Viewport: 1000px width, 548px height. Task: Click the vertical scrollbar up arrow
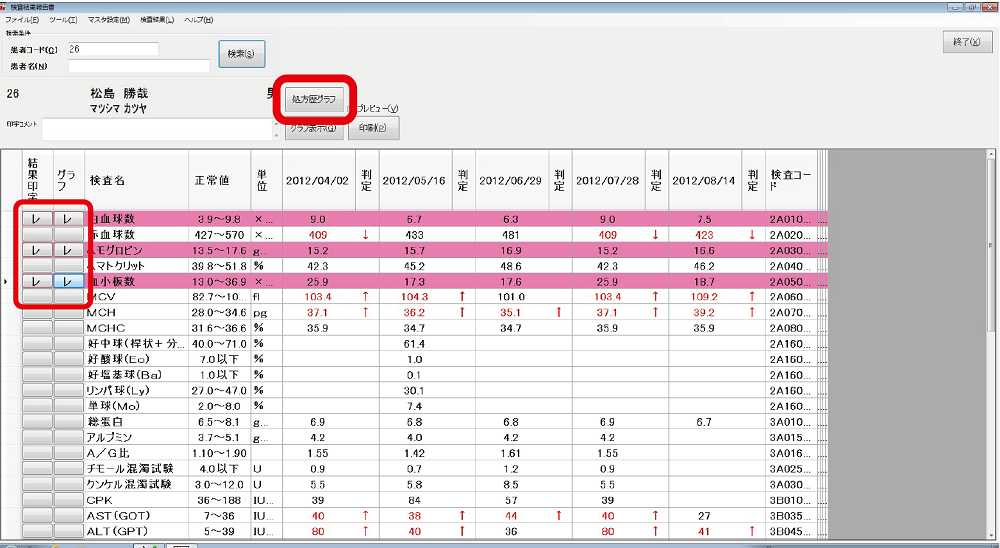point(991,154)
